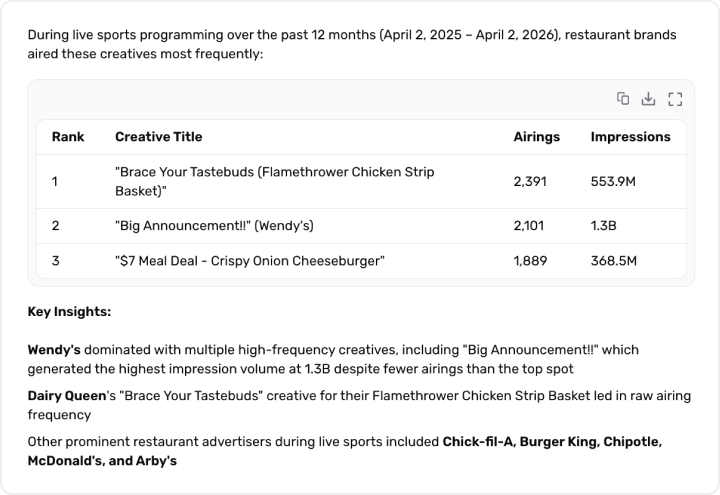The image size is (720, 495).
Task: Click the 1,889 airings value
Action: pos(530,261)
